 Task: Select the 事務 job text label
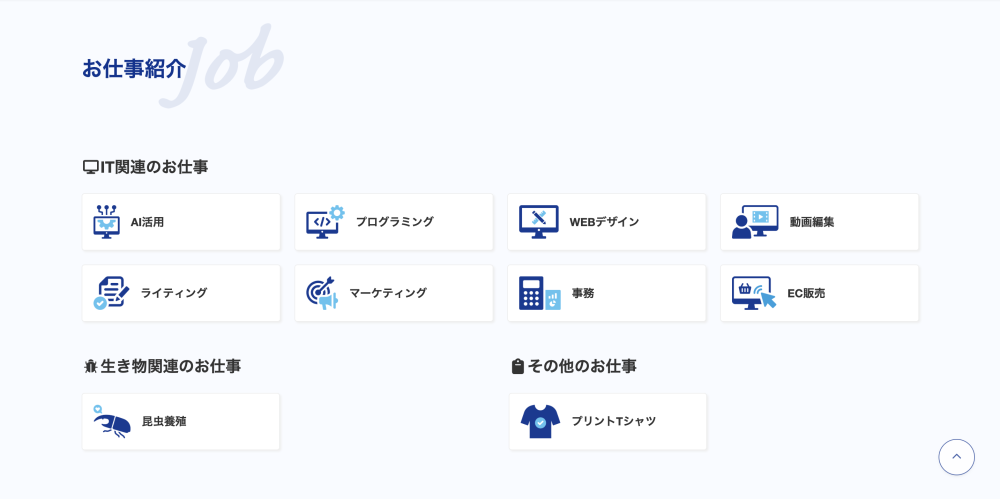pyautogui.click(x=582, y=293)
